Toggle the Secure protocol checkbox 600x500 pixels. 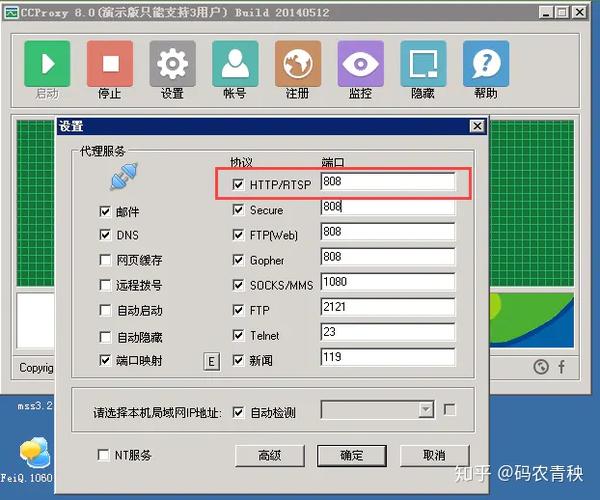point(238,210)
